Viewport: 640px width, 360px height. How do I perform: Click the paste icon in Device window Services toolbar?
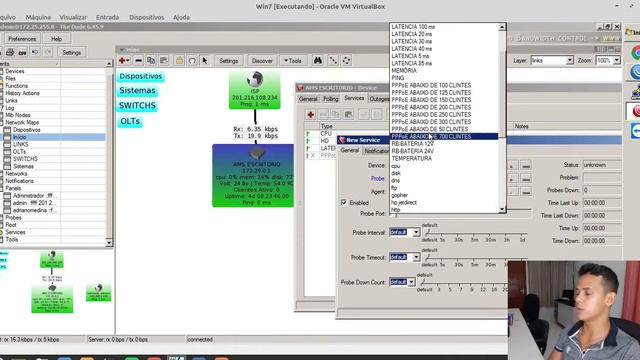[349, 114]
